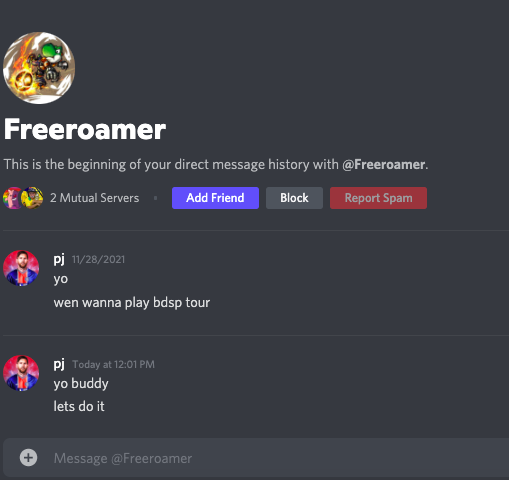Open Freeroamer's large profile avatar
Screen dimensions: 509x480
[x=39, y=68]
